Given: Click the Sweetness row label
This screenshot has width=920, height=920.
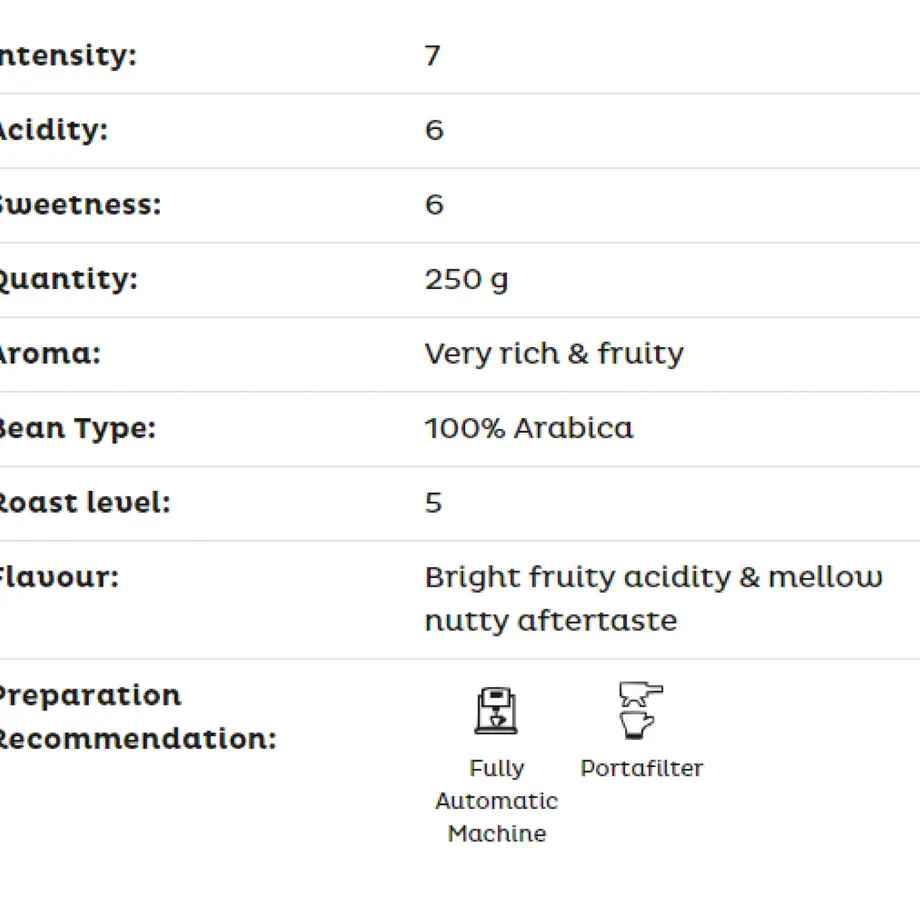Looking at the screenshot, I should click(80, 205).
